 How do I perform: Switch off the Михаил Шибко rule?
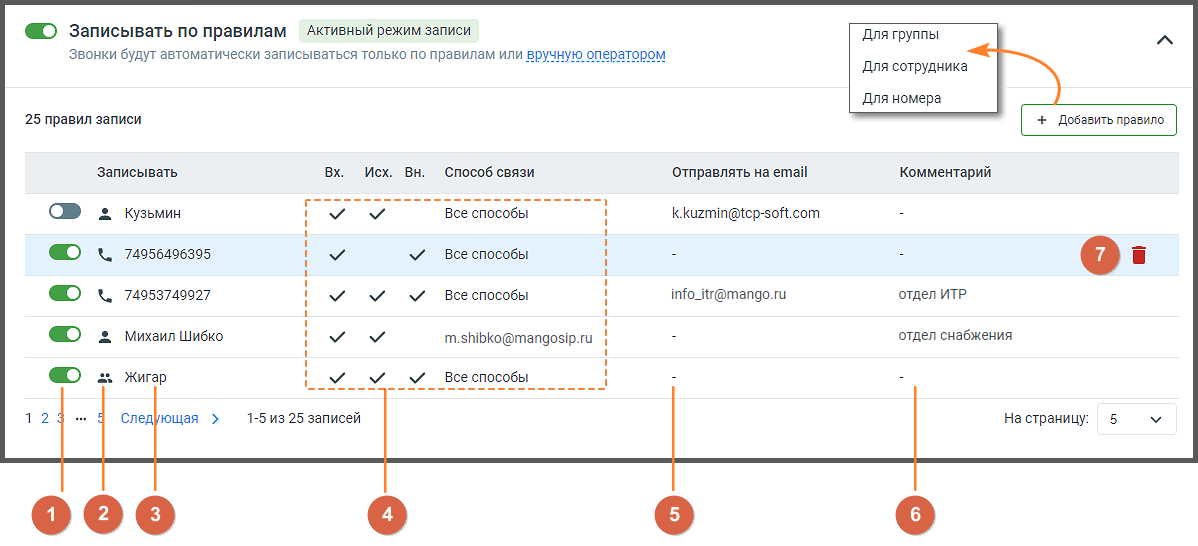[65, 334]
